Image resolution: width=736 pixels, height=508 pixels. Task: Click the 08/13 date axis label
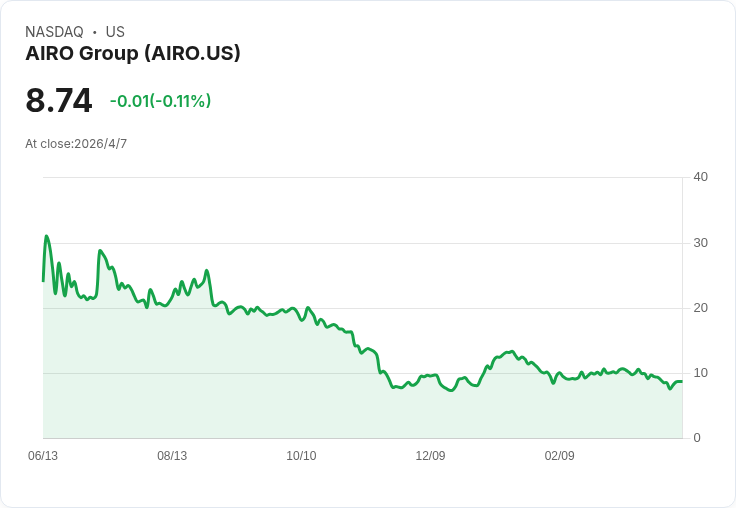pyautogui.click(x=172, y=456)
